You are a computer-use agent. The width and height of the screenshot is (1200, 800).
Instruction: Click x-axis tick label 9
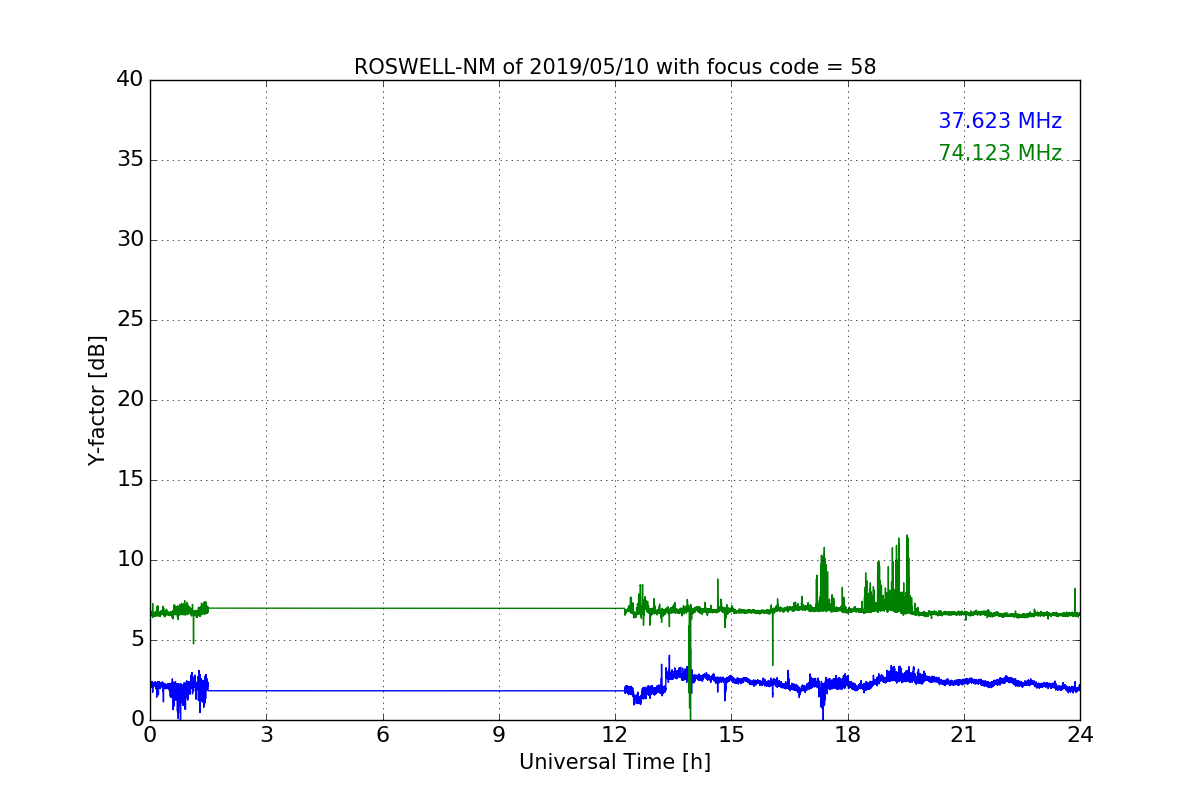click(499, 735)
